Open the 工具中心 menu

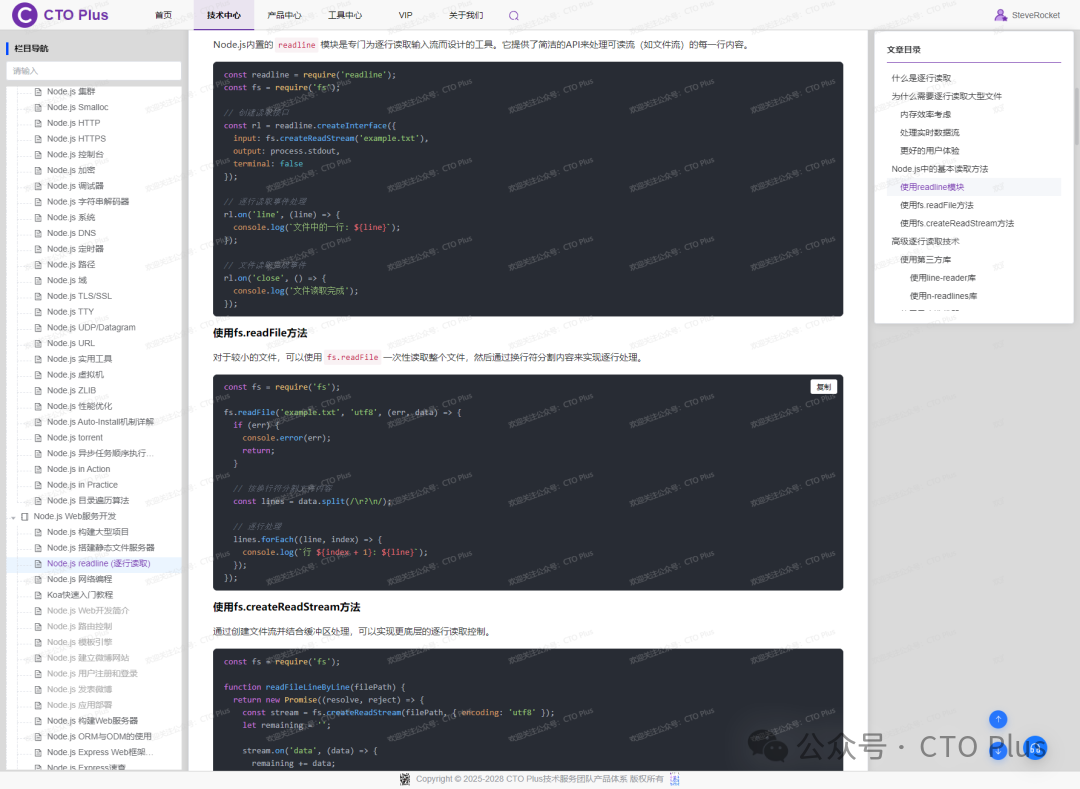[x=345, y=15]
